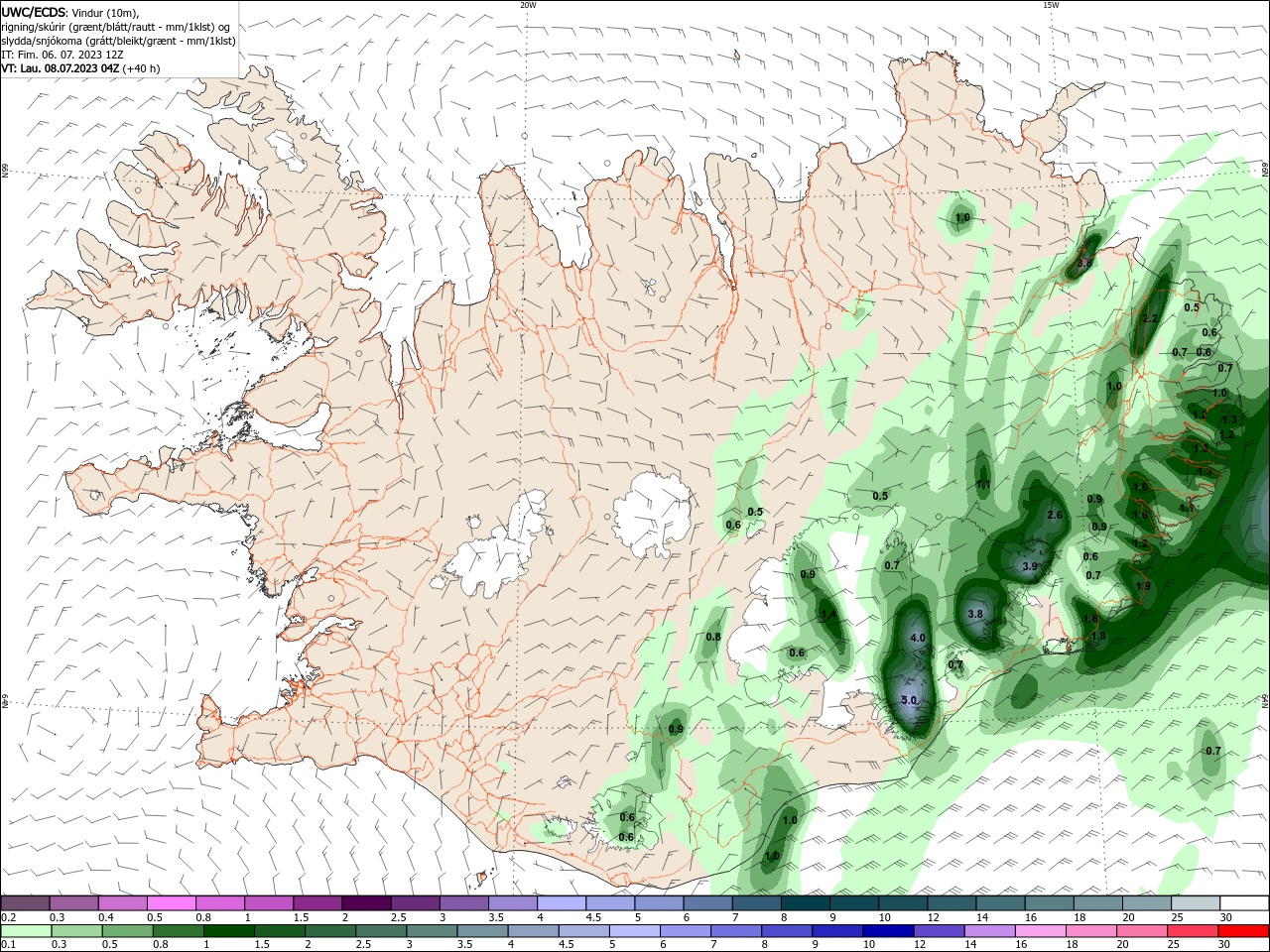Click the 'Vindur (10m)' header text
Viewport: 1270px width, 952px height.
106,12
